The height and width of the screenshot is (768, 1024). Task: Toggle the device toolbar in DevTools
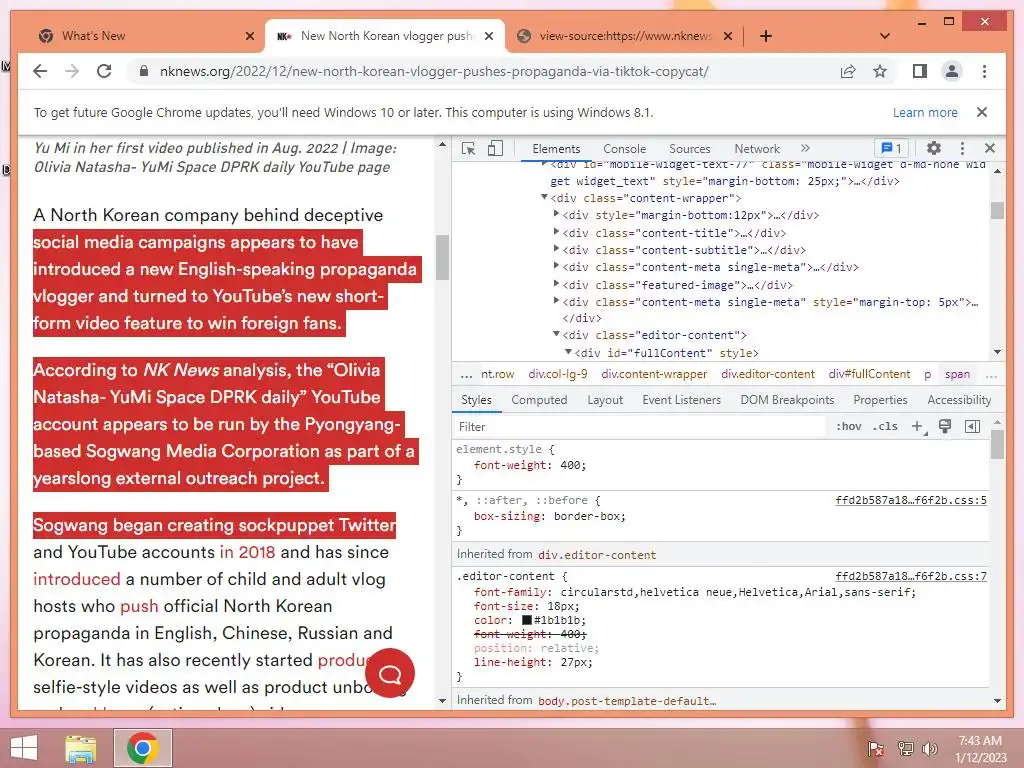[x=496, y=149]
